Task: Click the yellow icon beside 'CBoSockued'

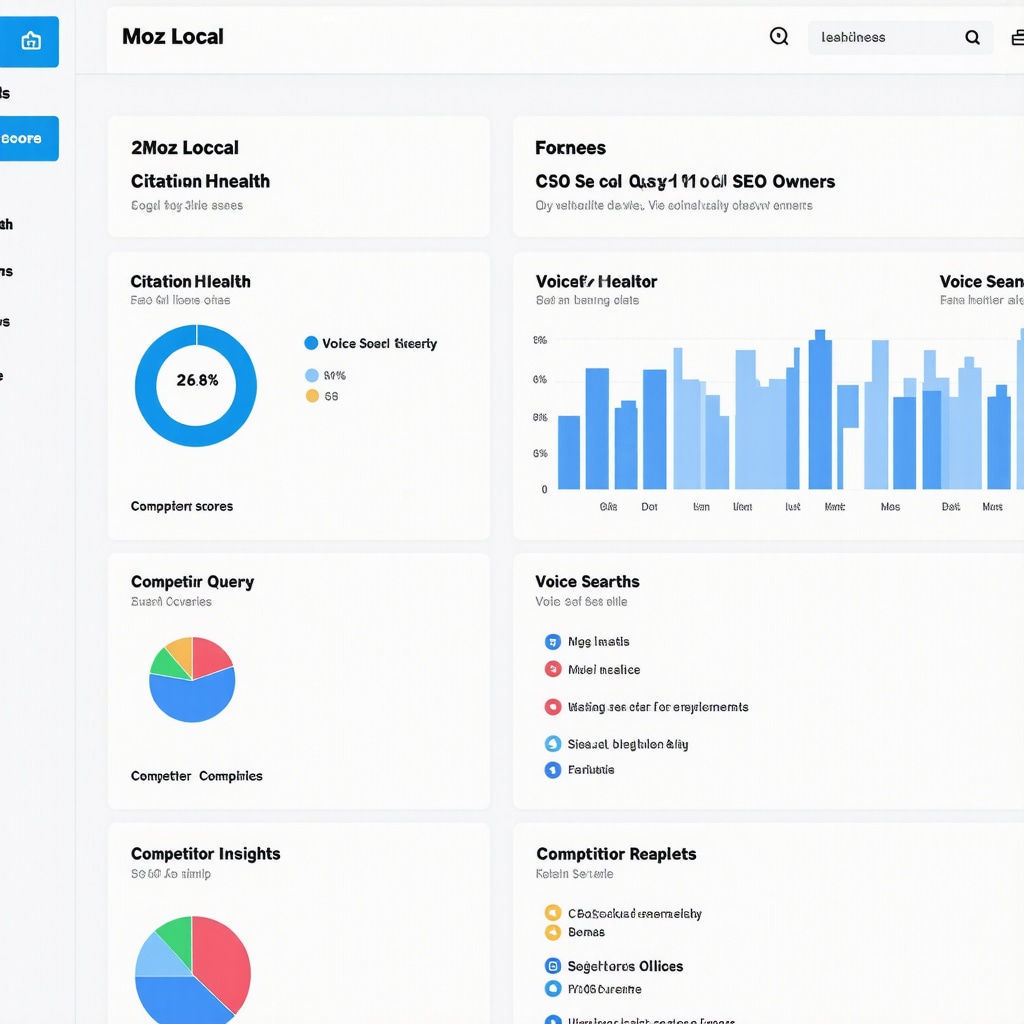Action: point(552,913)
